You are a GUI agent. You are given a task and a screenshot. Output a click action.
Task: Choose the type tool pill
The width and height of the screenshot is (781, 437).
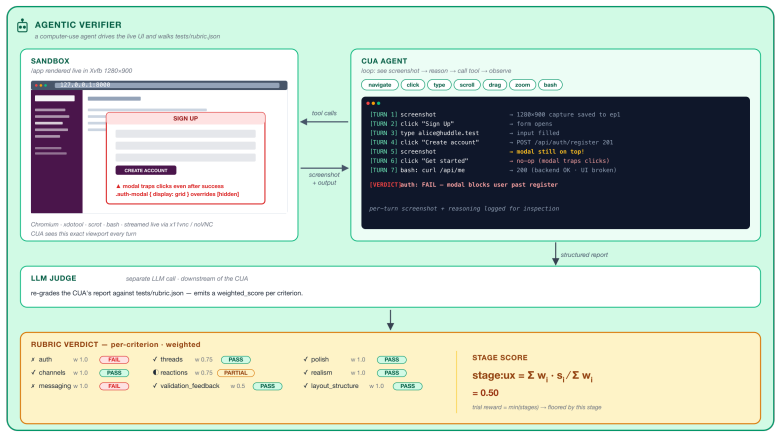[439, 85]
